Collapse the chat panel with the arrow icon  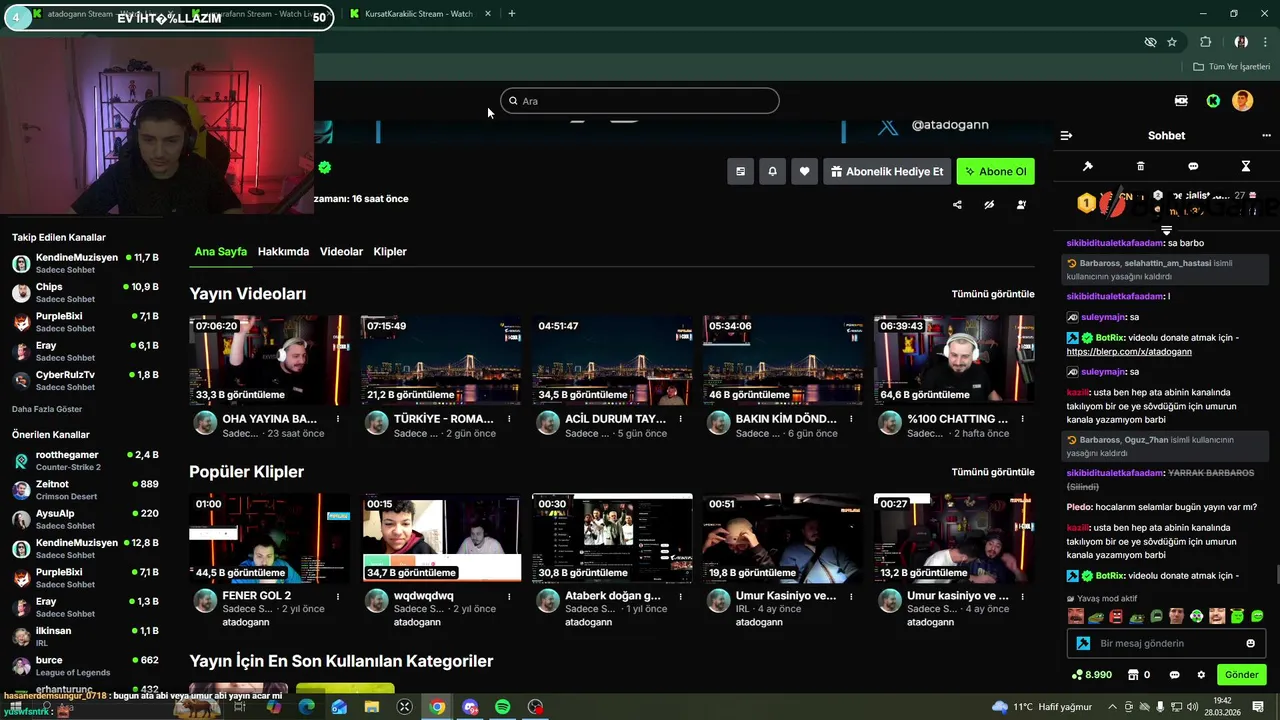[1066, 136]
